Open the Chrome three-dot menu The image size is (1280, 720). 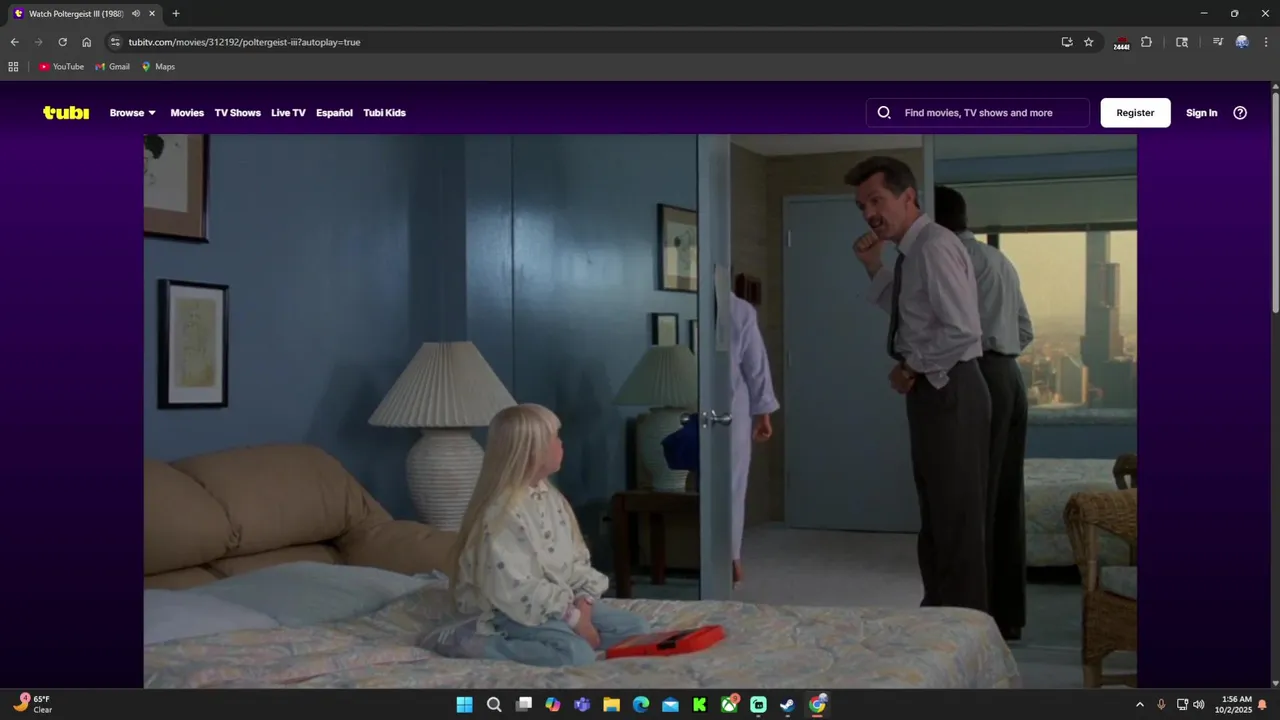1266,42
